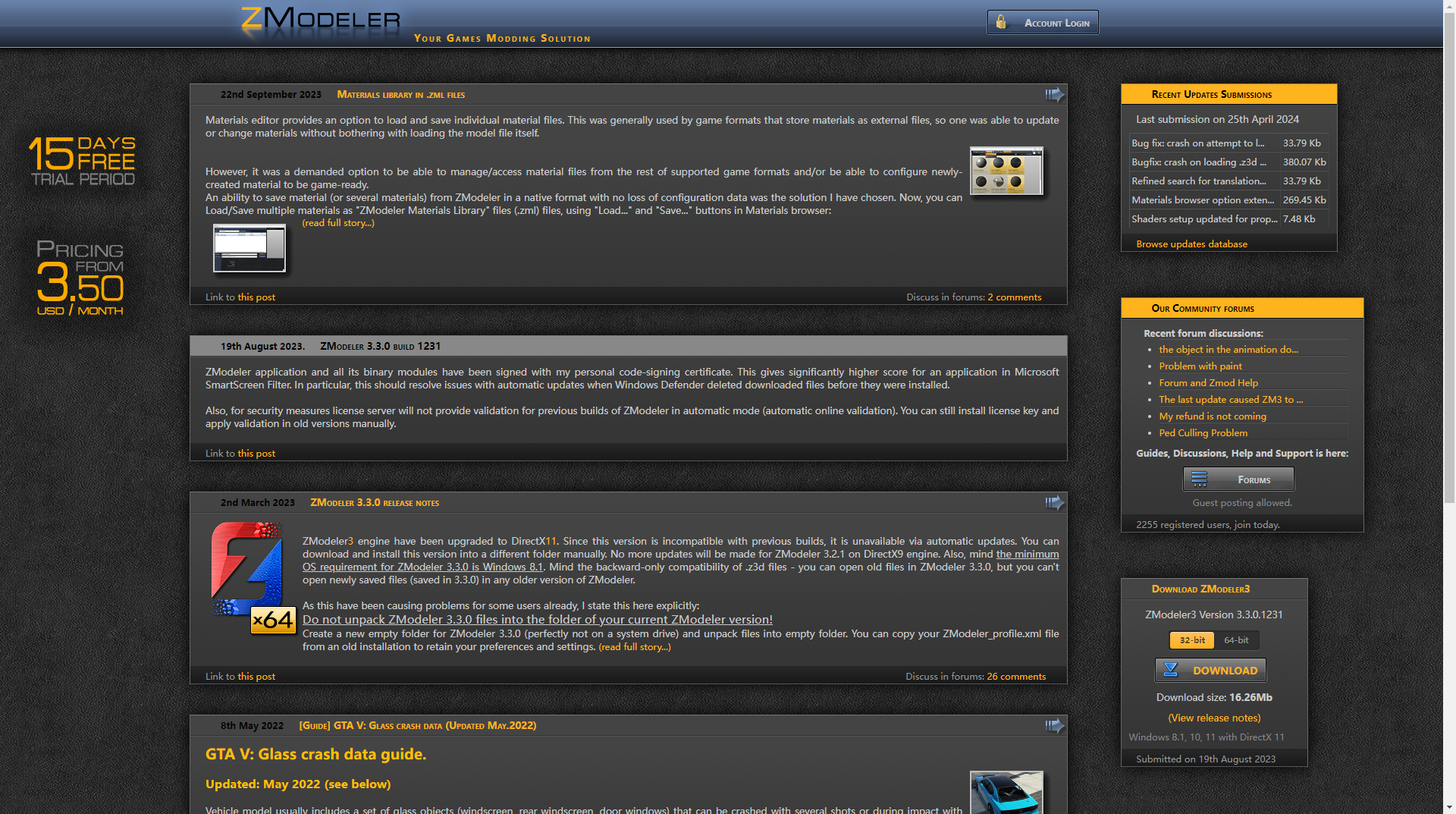
Task: Click the padlock icon on Account Login
Action: tap(1001, 22)
